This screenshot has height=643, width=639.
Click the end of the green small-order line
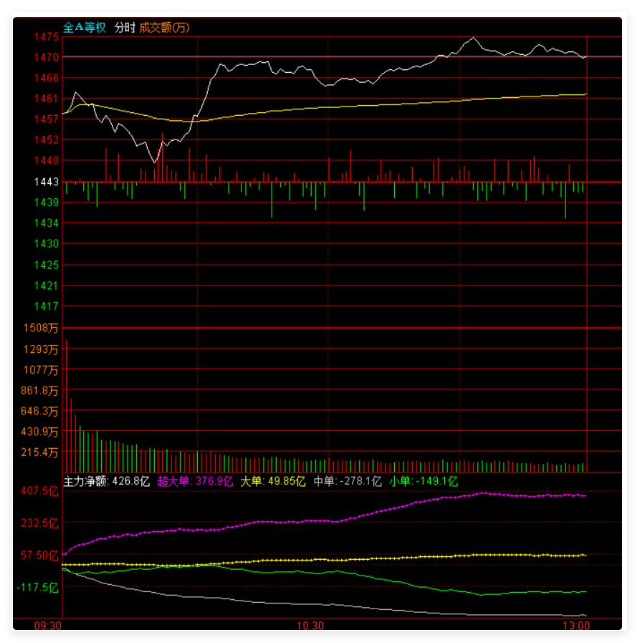click(x=584, y=592)
